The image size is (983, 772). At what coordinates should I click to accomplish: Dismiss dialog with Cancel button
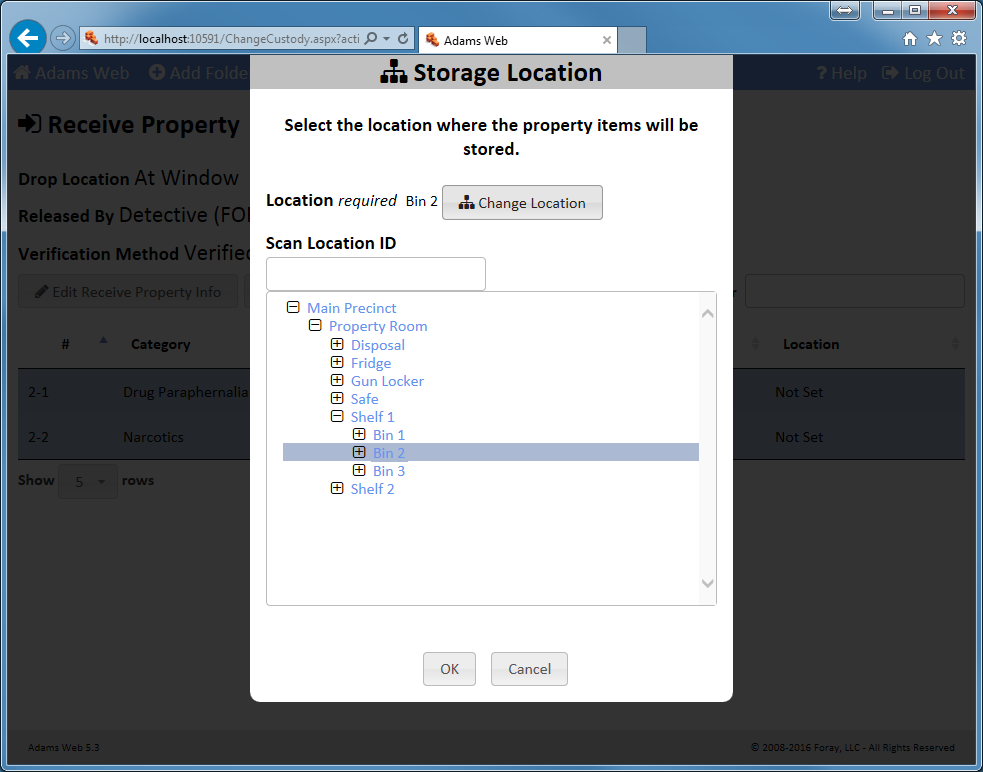tap(529, 669)
